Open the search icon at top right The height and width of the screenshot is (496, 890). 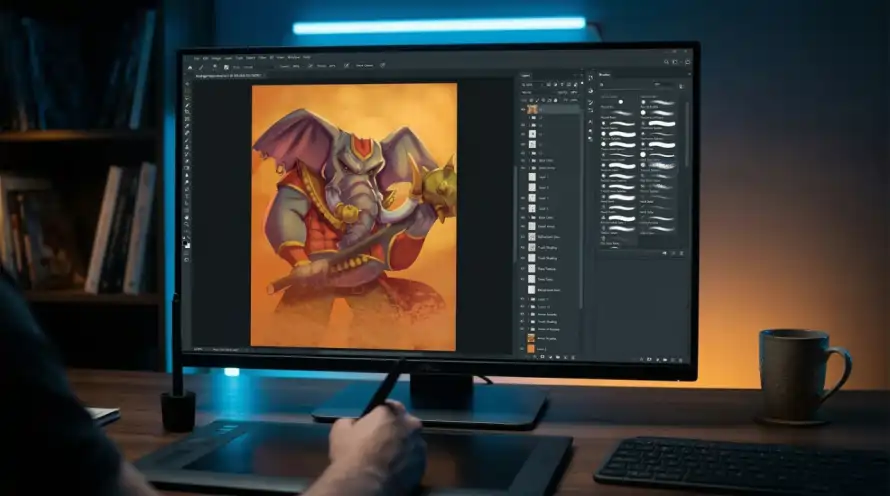pyautogui.click(x=666, y=61)
